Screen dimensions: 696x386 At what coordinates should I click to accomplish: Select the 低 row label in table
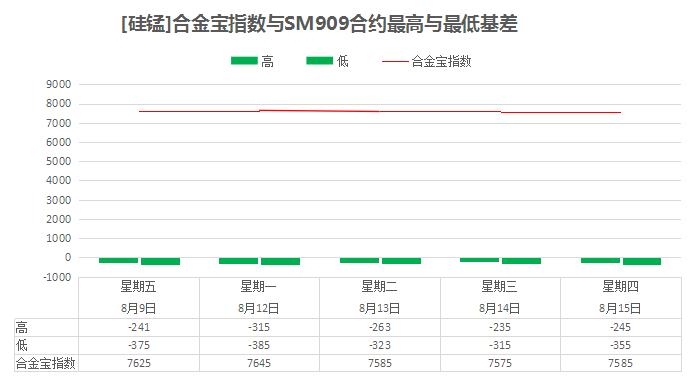[21, 345]
